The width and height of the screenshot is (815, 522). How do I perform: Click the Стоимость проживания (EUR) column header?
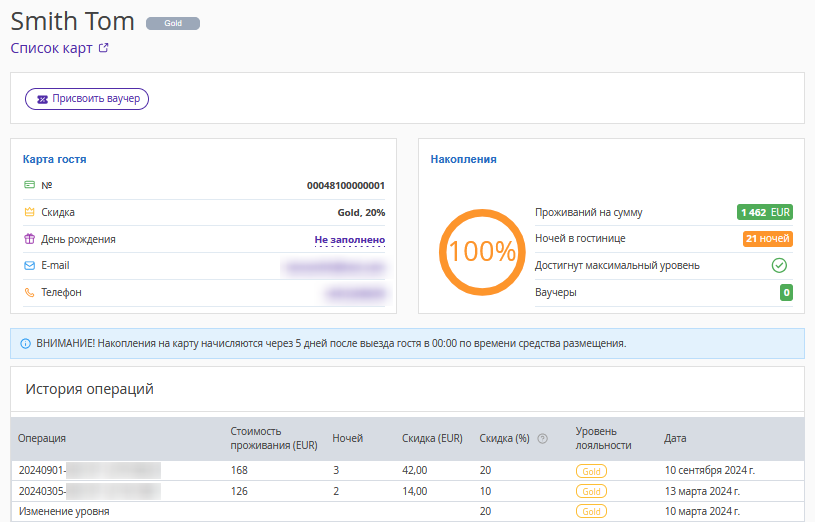[x=274, y=438]
